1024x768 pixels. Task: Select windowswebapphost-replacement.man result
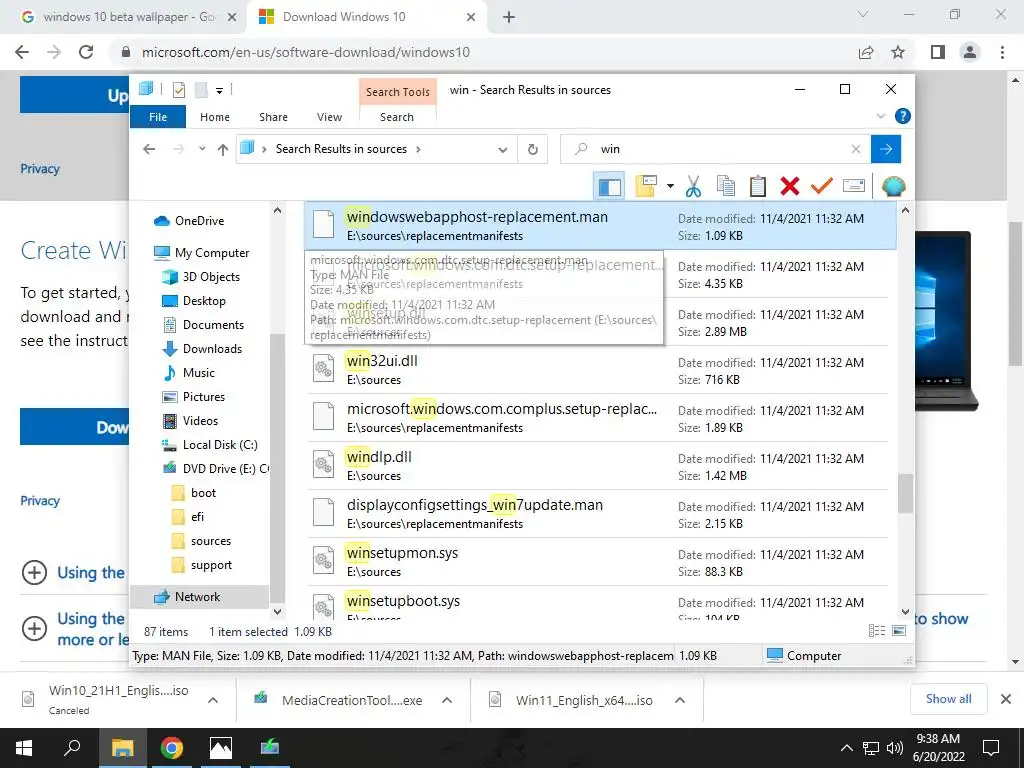600,226
